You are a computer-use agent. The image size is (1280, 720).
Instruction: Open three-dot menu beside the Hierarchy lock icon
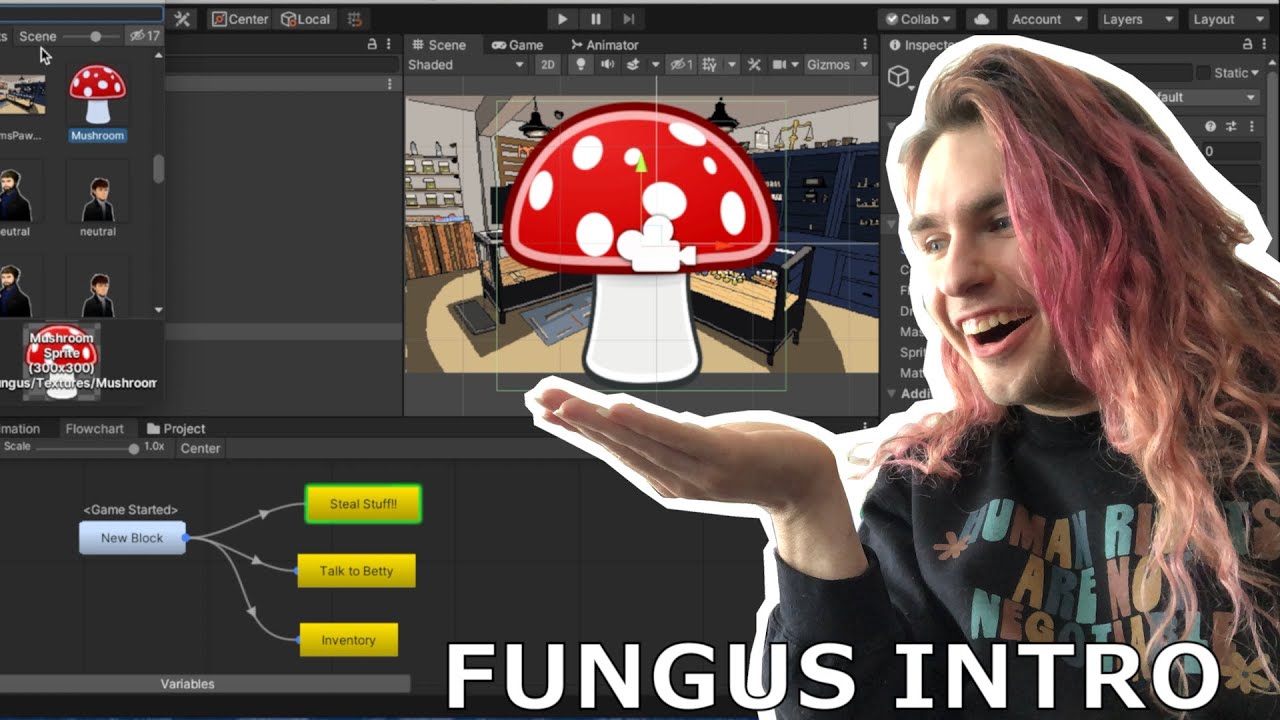389,44
